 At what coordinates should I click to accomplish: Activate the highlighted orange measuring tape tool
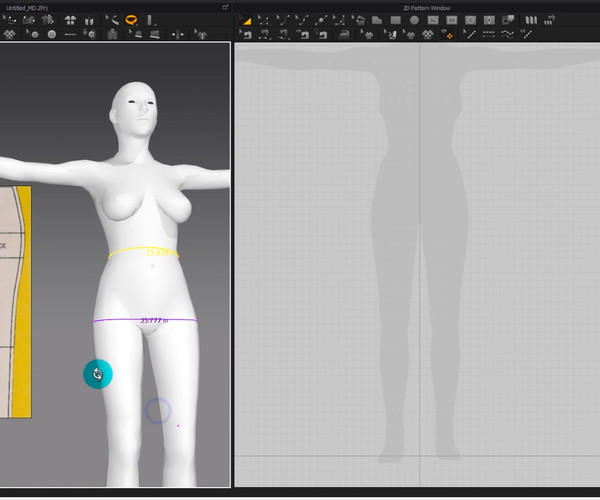click(131, 20)
